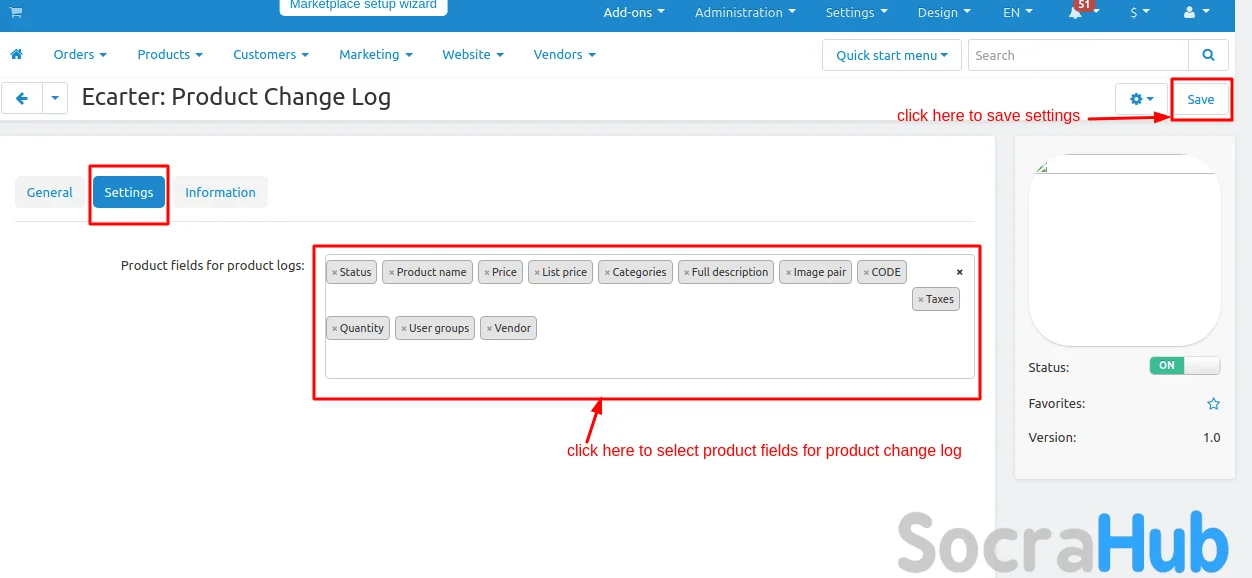This screenshot has width=1252, height=578.
Task: Open the Design dropdown menu
Action: pos(944,12)
